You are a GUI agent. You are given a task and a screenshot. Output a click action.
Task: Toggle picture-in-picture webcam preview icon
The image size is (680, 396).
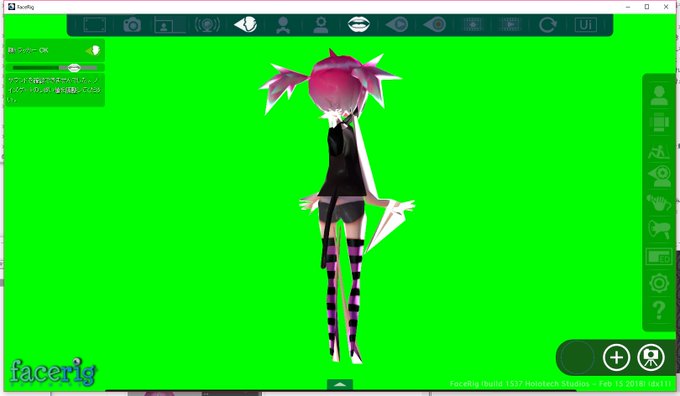(170, 25)
